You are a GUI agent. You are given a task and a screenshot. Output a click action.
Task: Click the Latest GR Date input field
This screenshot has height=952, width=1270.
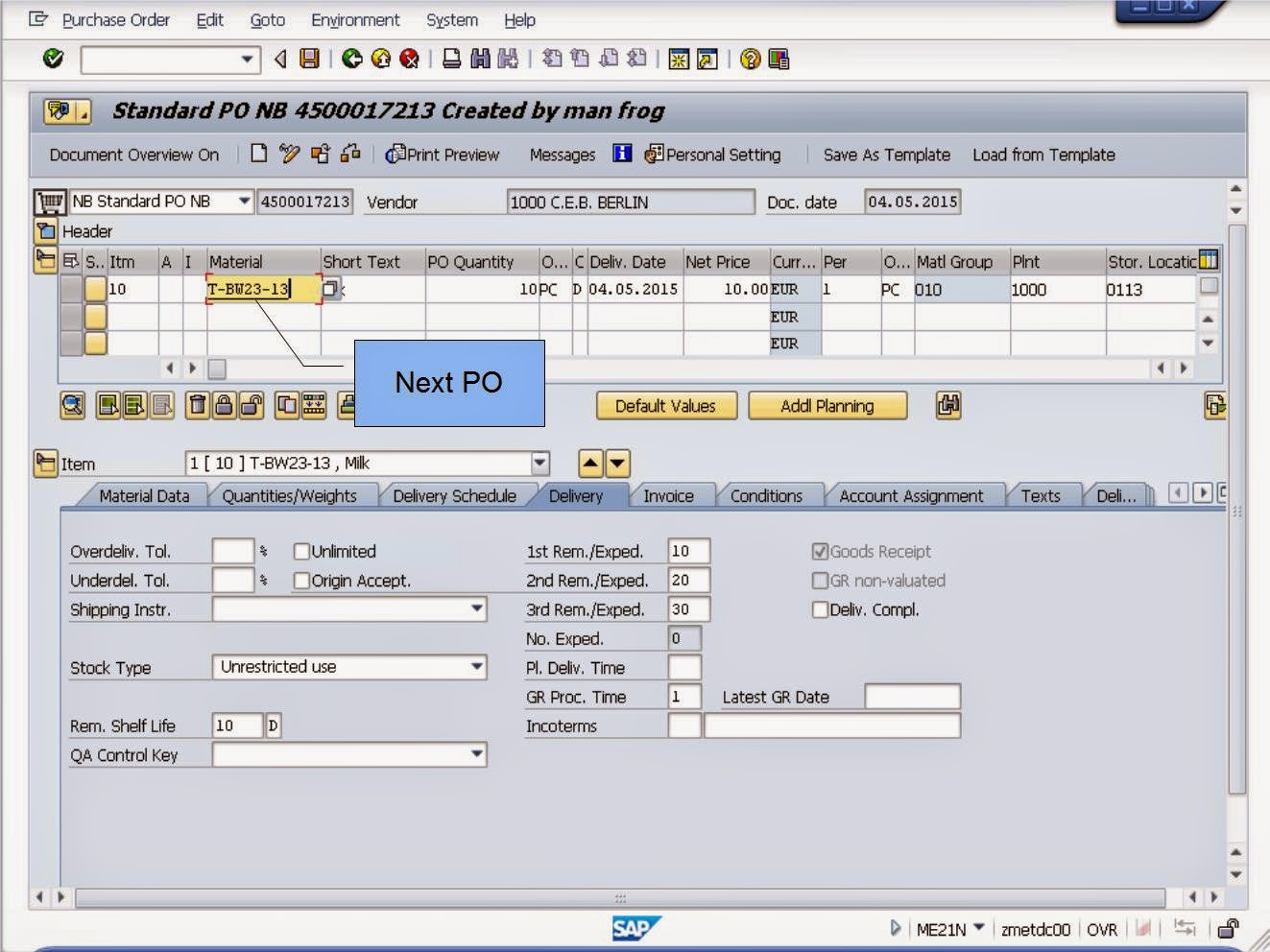912,696
